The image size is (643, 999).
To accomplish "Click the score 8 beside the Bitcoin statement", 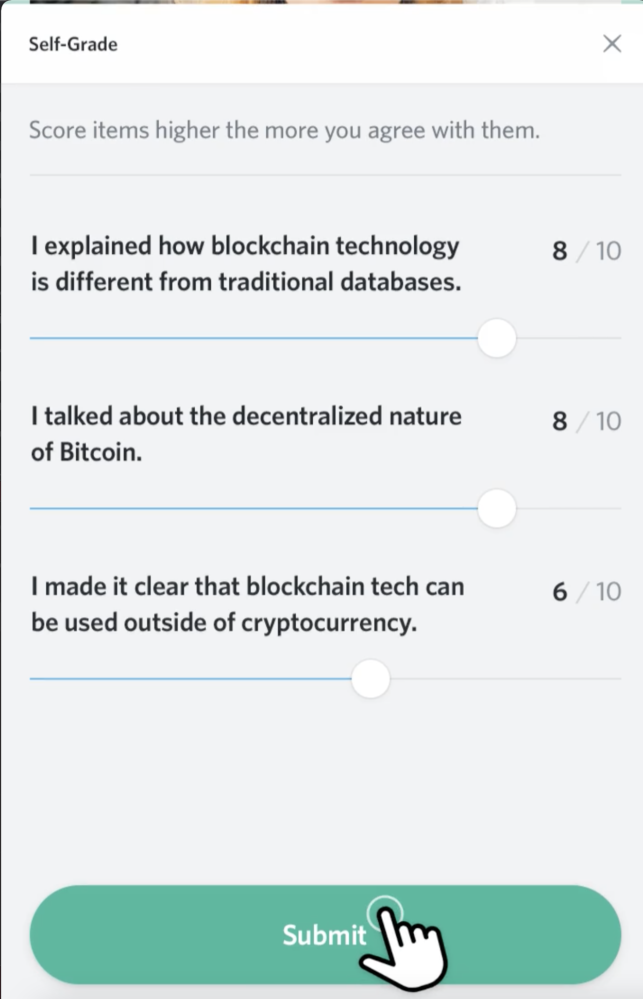I will coord(560,421).
